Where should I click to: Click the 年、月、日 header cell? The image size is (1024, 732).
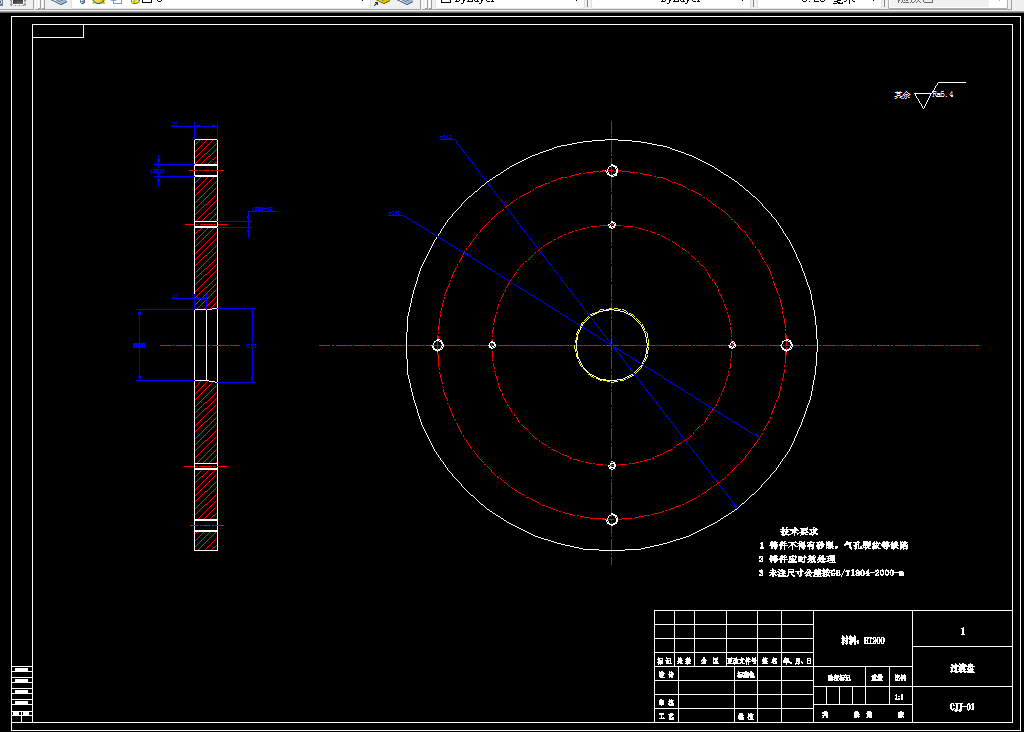click(x=797, y=661)
